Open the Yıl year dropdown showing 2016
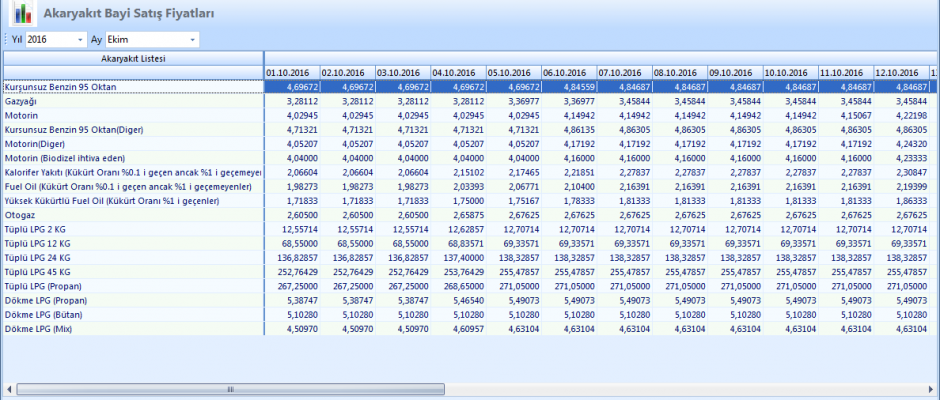Image resolution: width=940 pixels, height=400 pixels. 80,39
